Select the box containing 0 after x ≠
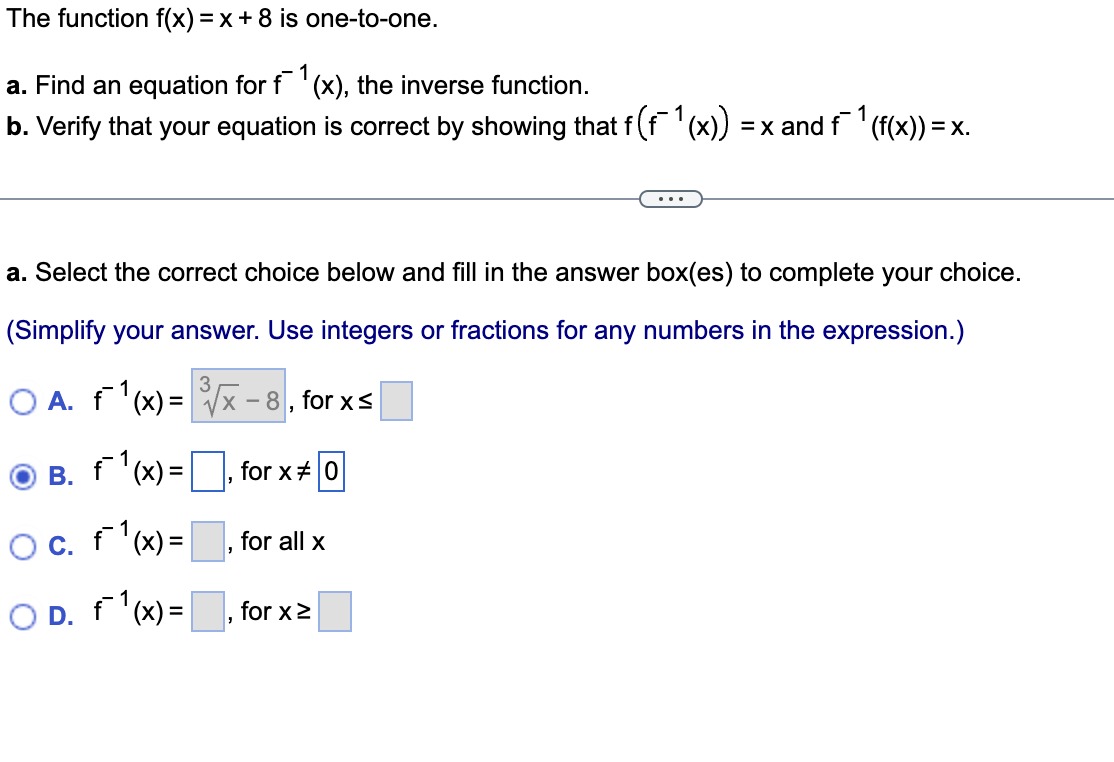Screen dimensions: 1114x762 331,472
